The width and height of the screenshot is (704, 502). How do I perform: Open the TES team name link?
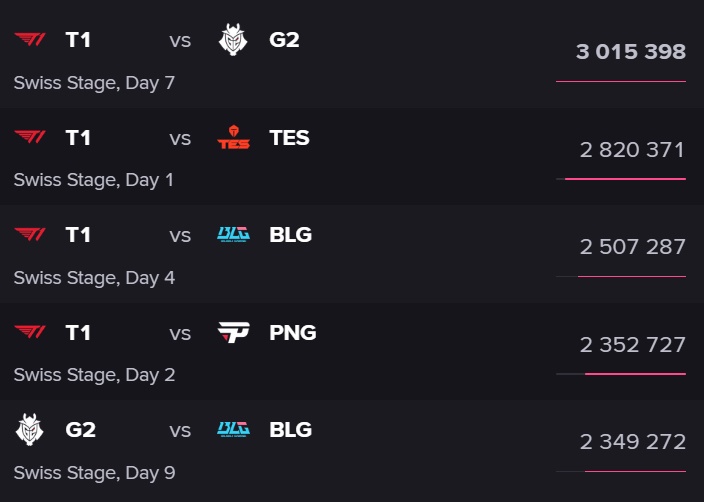tap(290, 138)
